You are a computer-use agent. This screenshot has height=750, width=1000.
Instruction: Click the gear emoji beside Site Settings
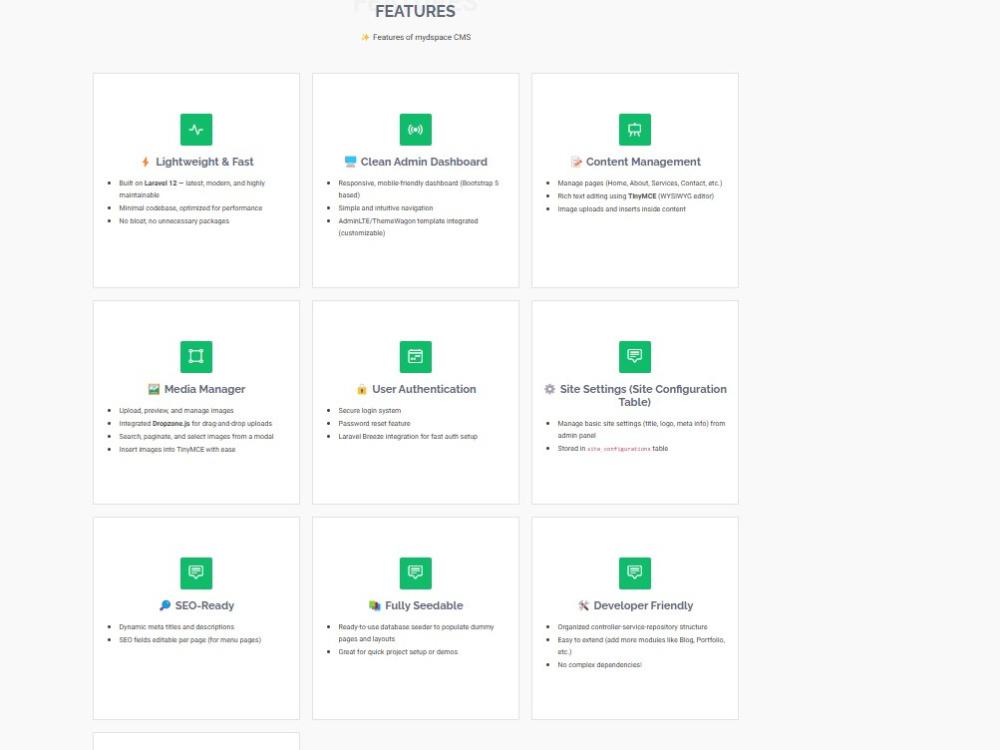(549, 389)
